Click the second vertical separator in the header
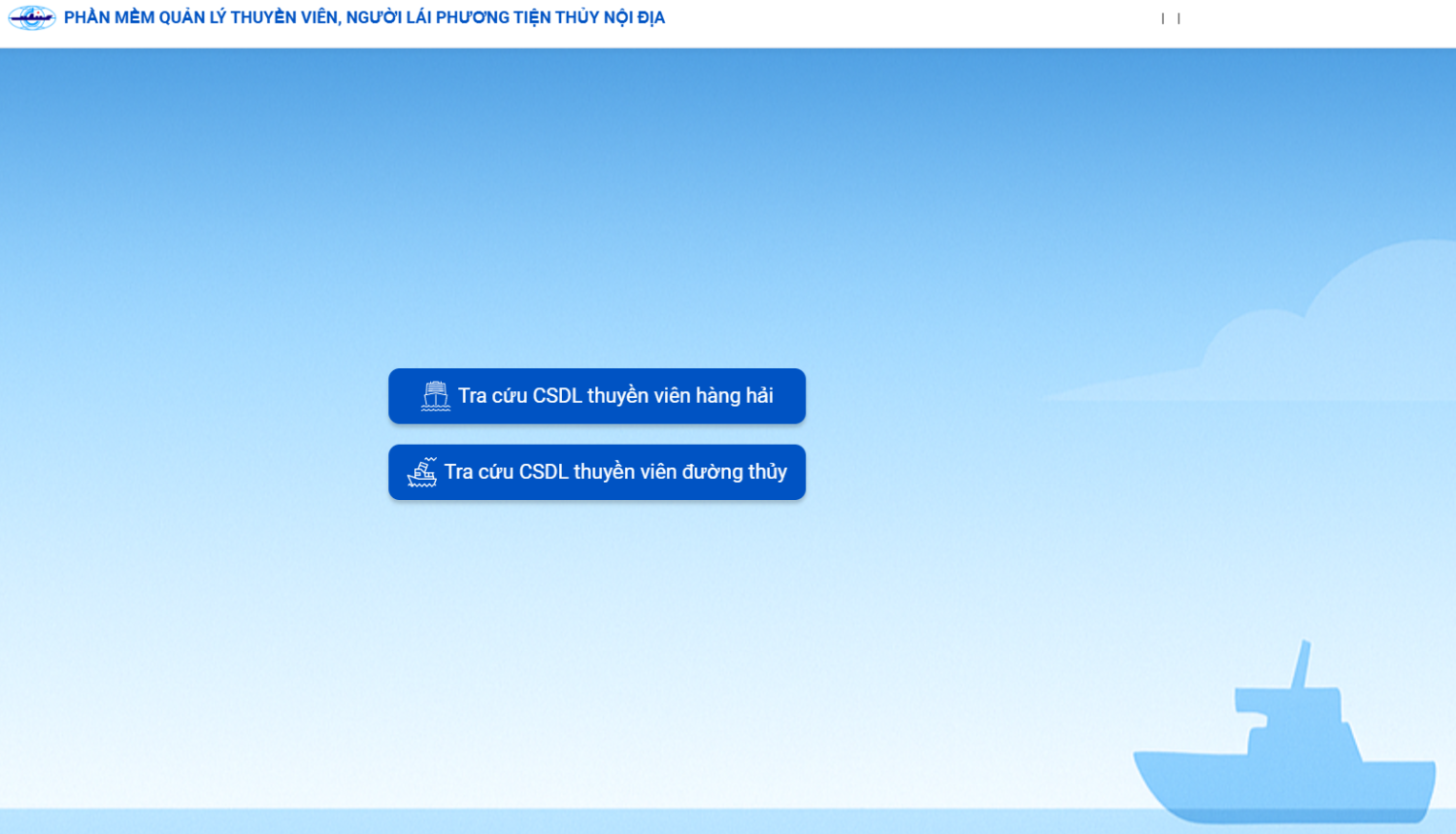Viewport: 1456px width, 834px height. pyautogui.click(x=1178, y=18)
